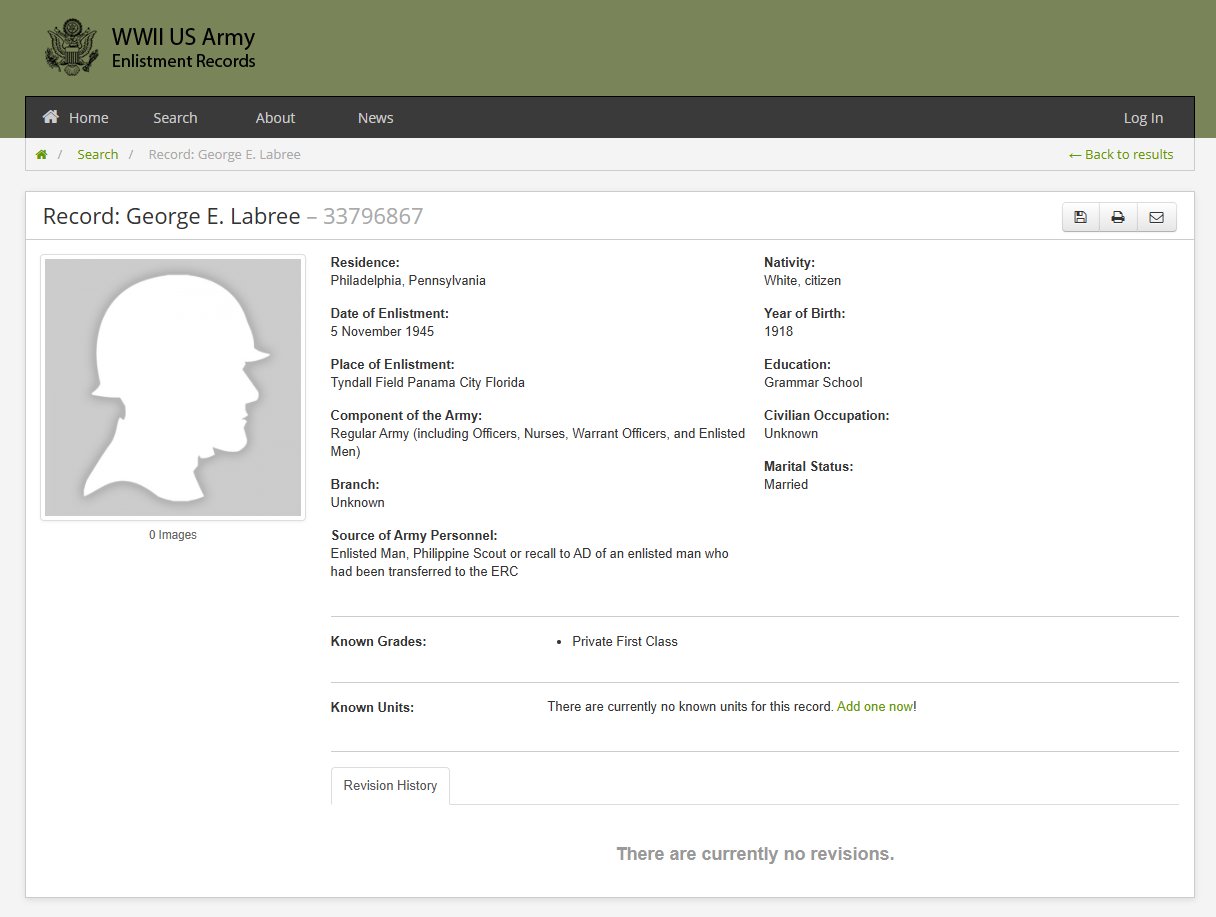Go back to results
This screenshot has height=917, width=1216.
pos(1121,155)
